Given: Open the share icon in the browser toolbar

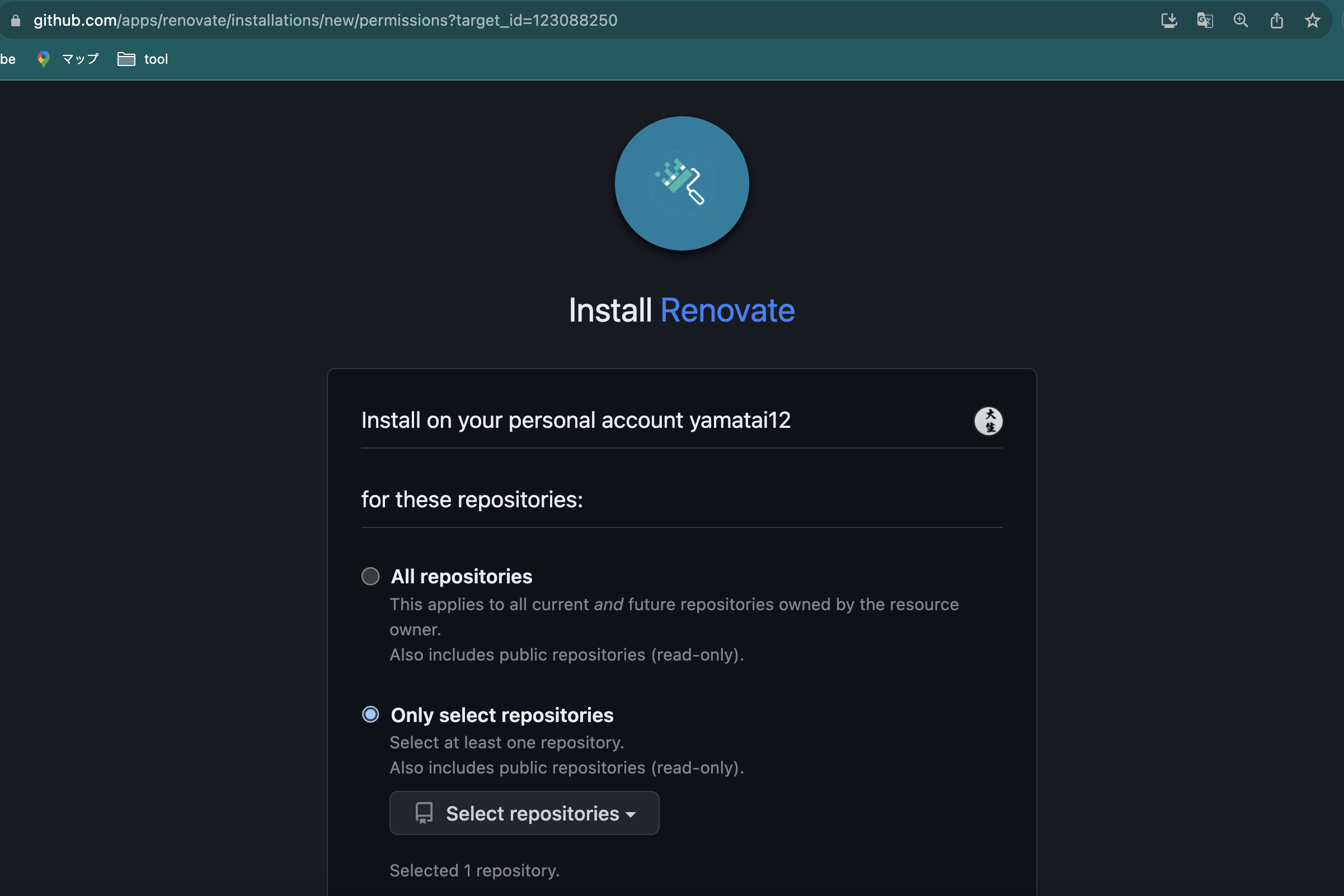Looking at the screenshot, I should click(x=1277, y=20).
